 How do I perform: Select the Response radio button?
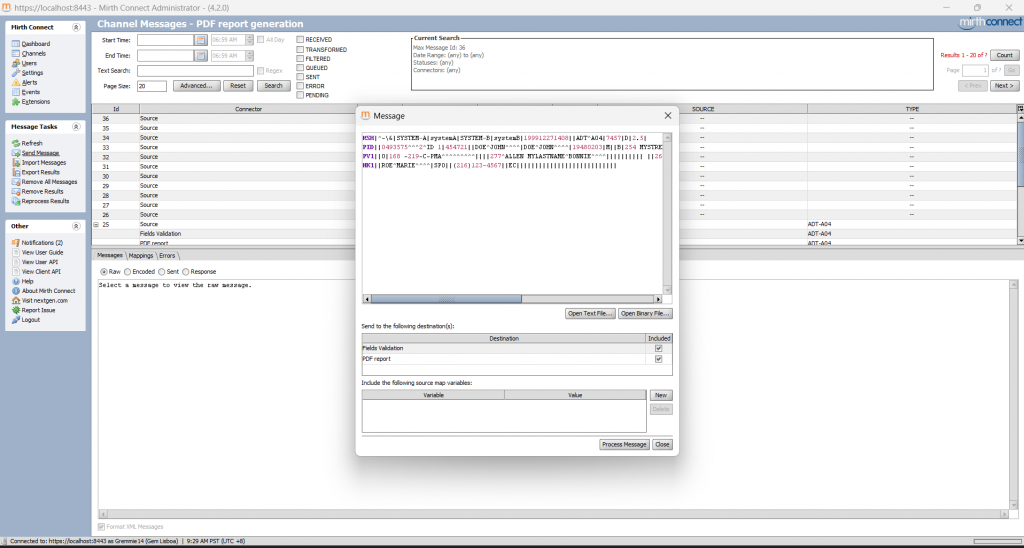coord(185,272)
